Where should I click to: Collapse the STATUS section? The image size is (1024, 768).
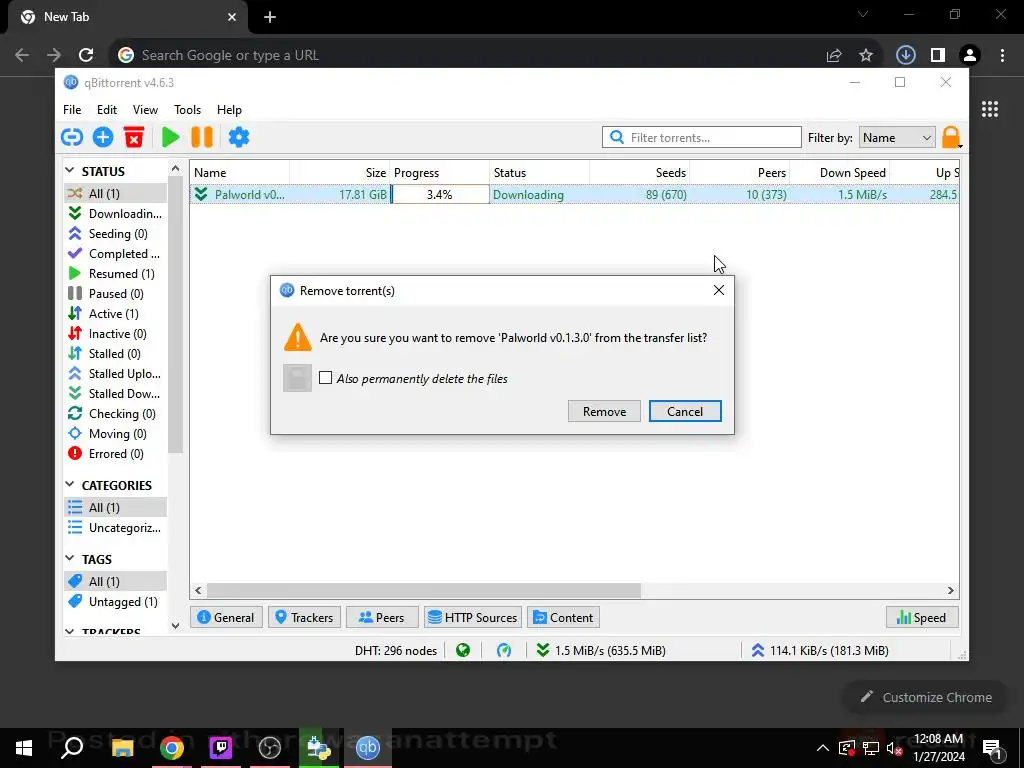71,170
